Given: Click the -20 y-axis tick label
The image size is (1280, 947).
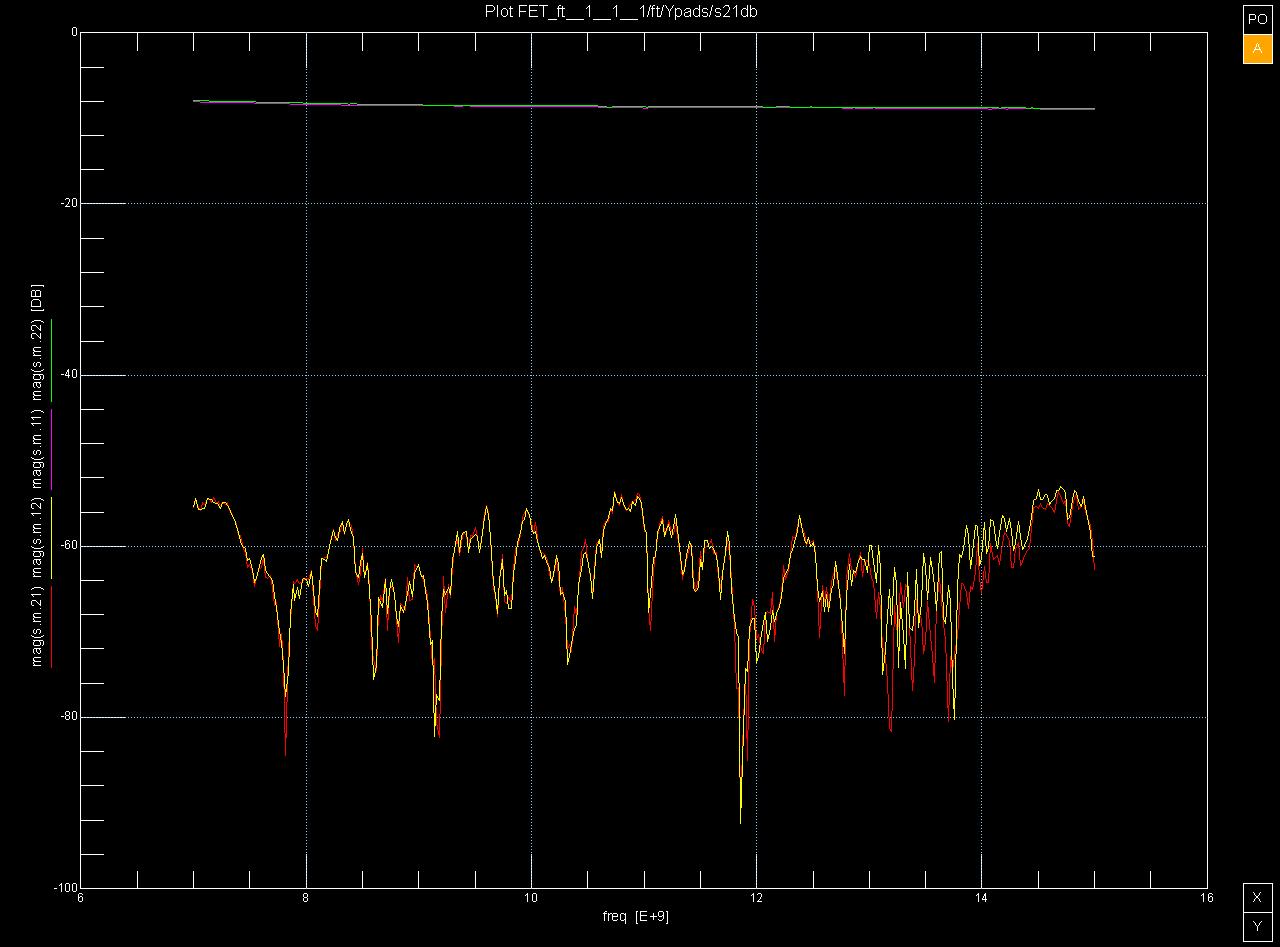Looking at the screenshot, I should click(x=67, y=203).
